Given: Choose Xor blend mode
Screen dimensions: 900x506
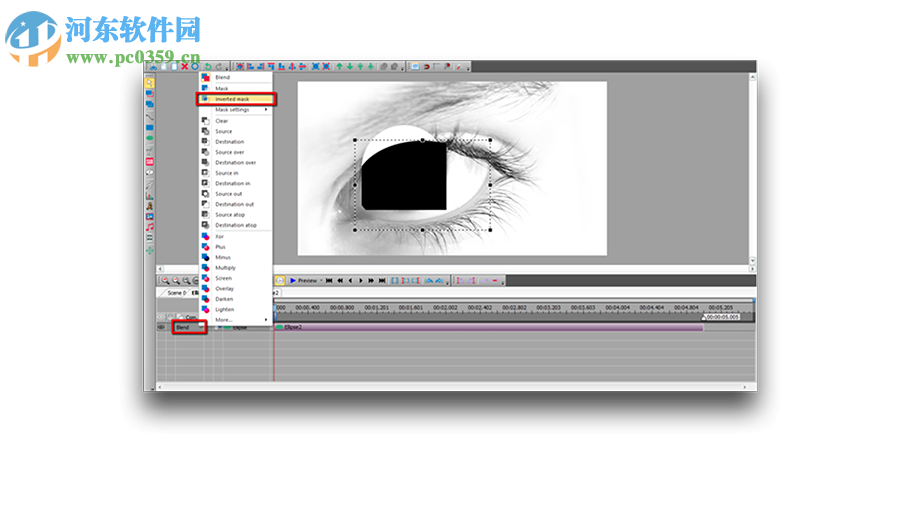Looking at the screenshot, I should [235, 236].
